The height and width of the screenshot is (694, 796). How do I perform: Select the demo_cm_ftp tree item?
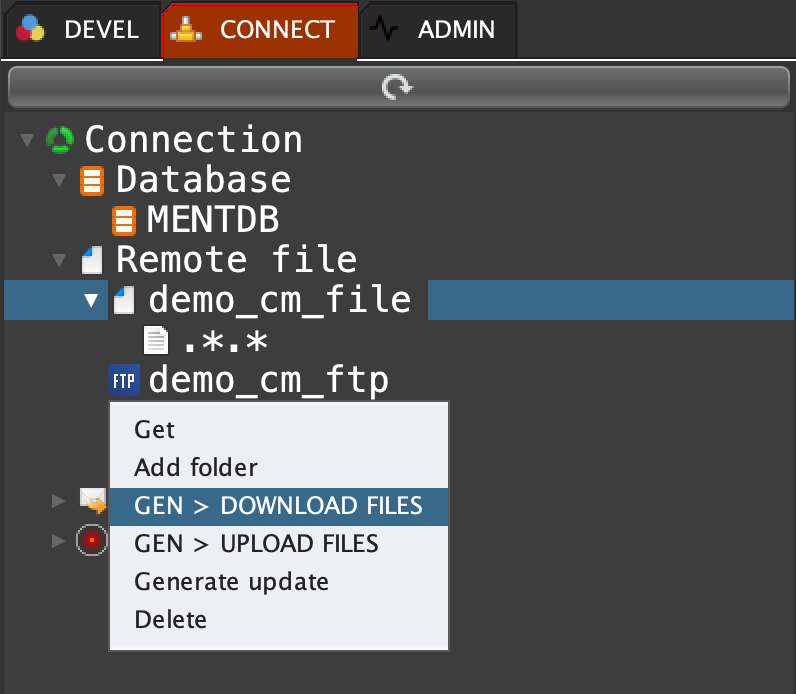click(x=268, y=381)
